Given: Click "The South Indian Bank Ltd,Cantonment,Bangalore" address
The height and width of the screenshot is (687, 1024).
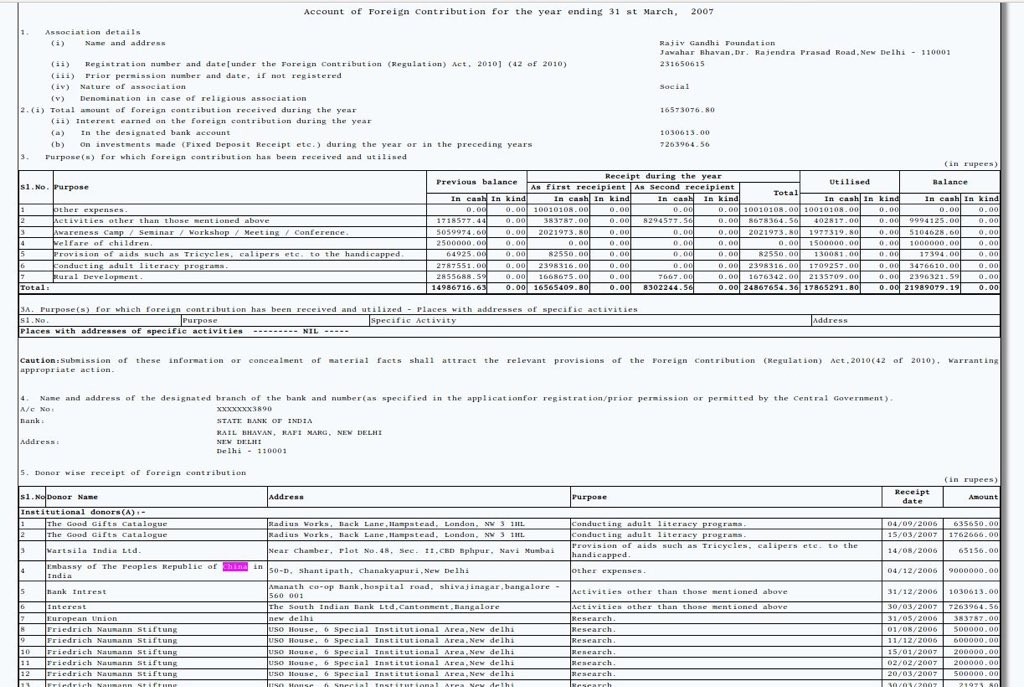Looking at the screenshot, I should coord(384,607).
